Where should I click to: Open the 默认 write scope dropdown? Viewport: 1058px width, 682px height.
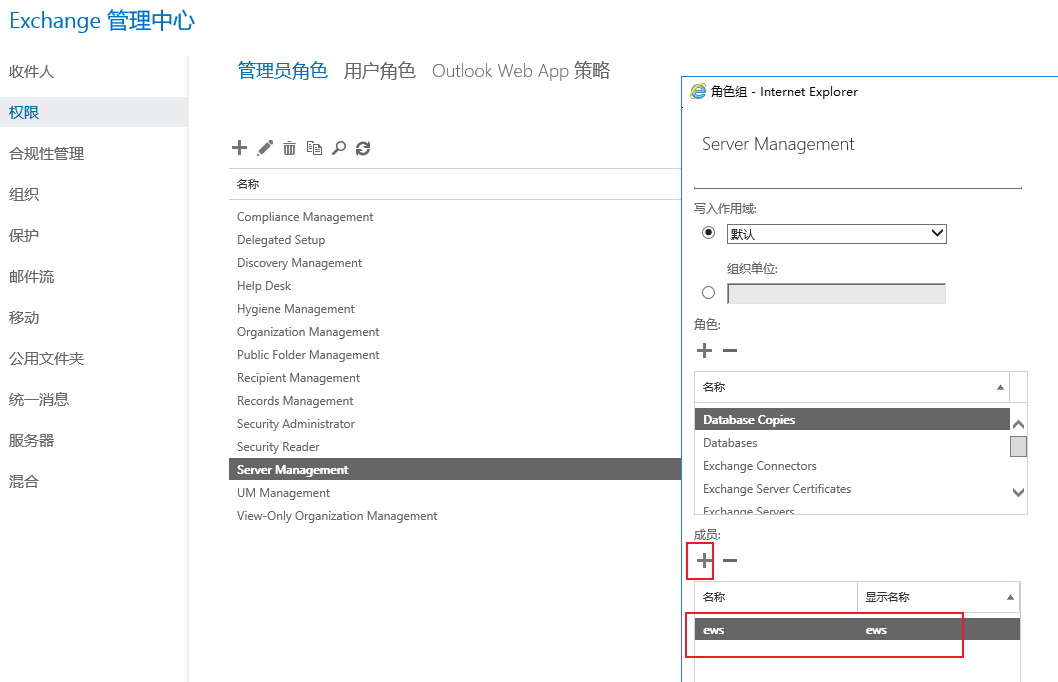[836, 233]
